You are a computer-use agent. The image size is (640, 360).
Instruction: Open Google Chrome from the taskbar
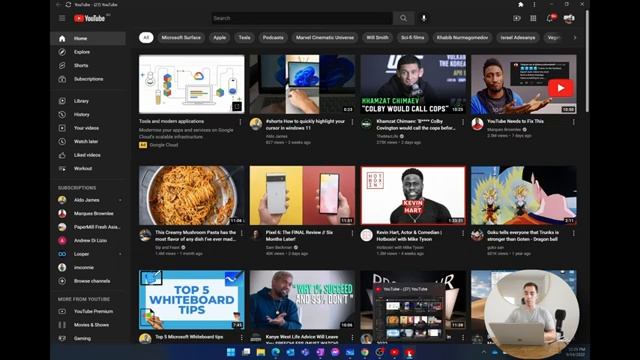364,352
